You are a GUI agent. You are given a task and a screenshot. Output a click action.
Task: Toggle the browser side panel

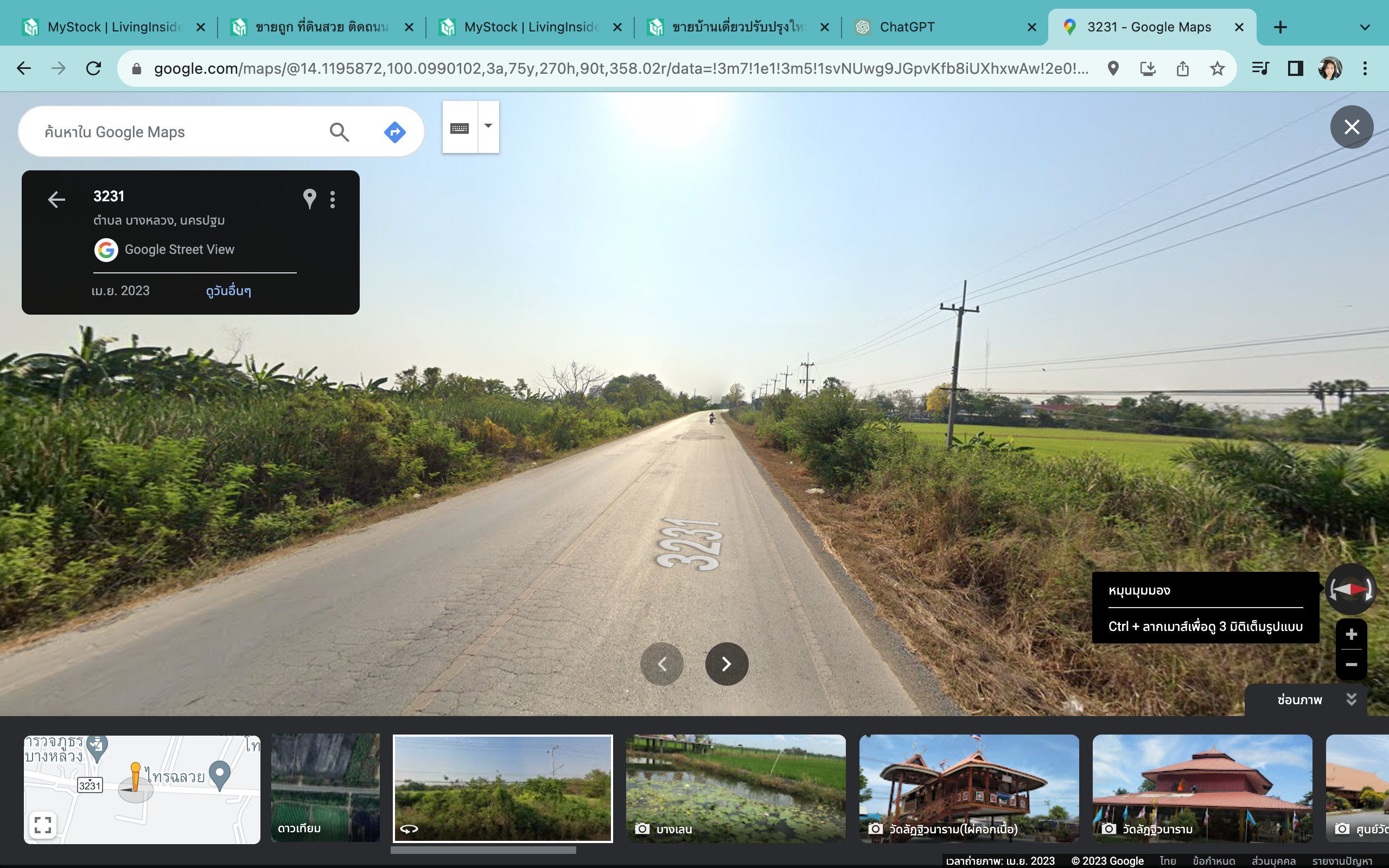coord(1295,69)
